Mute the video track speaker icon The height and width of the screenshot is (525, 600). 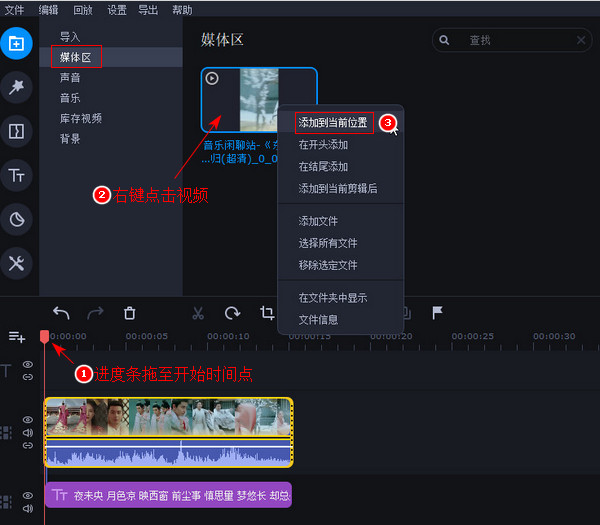pyautogui.click(x=28, y=433)
